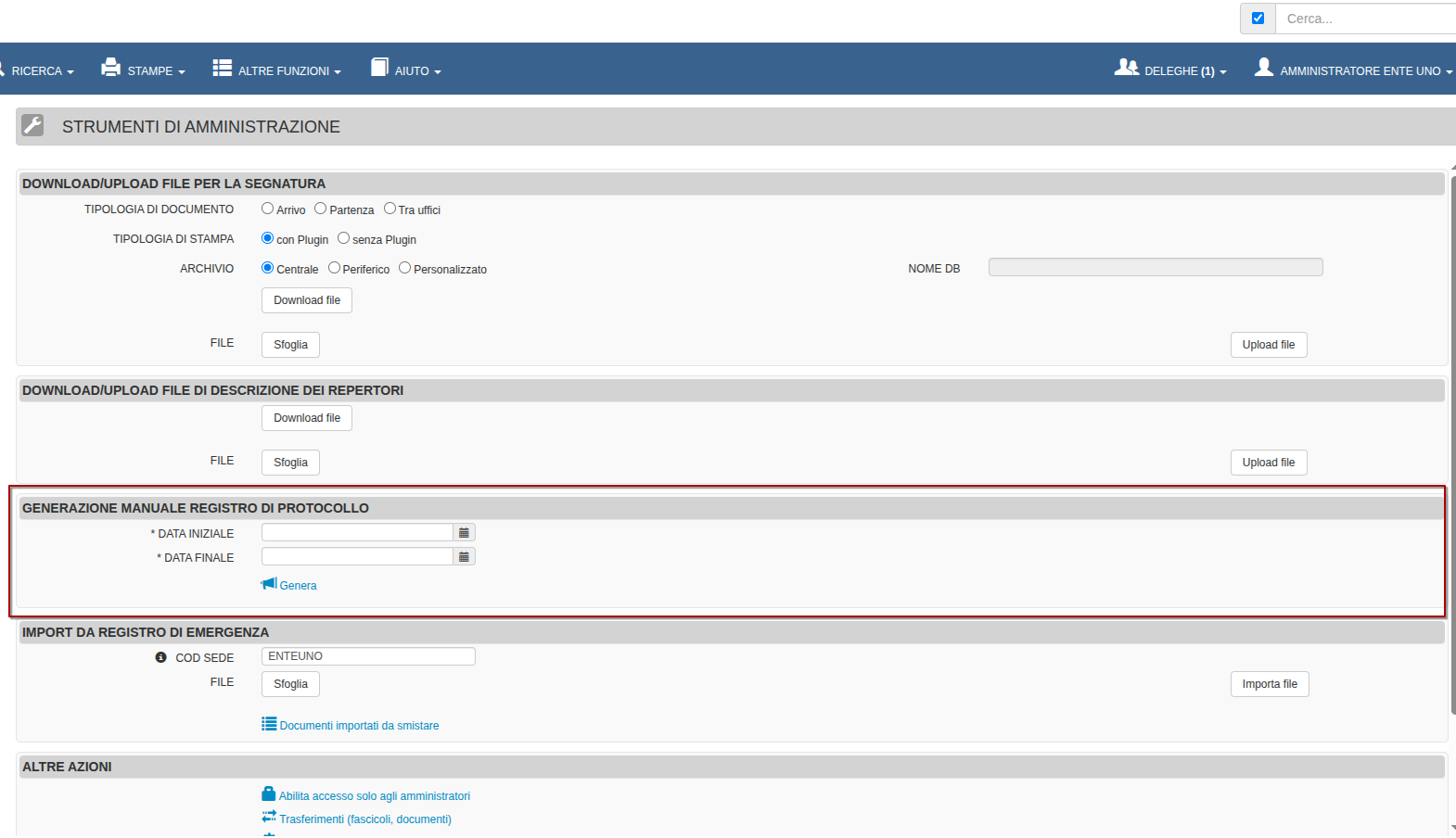Click the megaphone icon next to Genera
The width and height of the screenshot is (1456, 838).
[269, 584]
